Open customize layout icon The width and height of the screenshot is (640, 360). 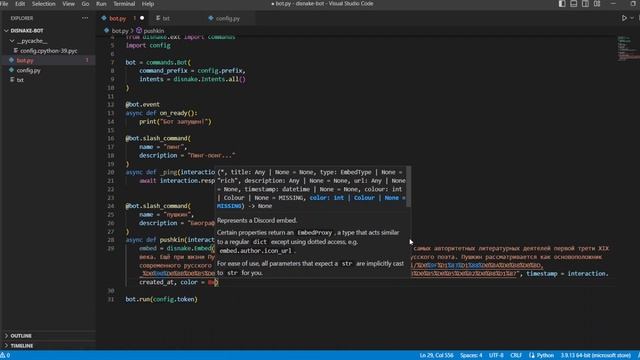(x=597, y=4)
